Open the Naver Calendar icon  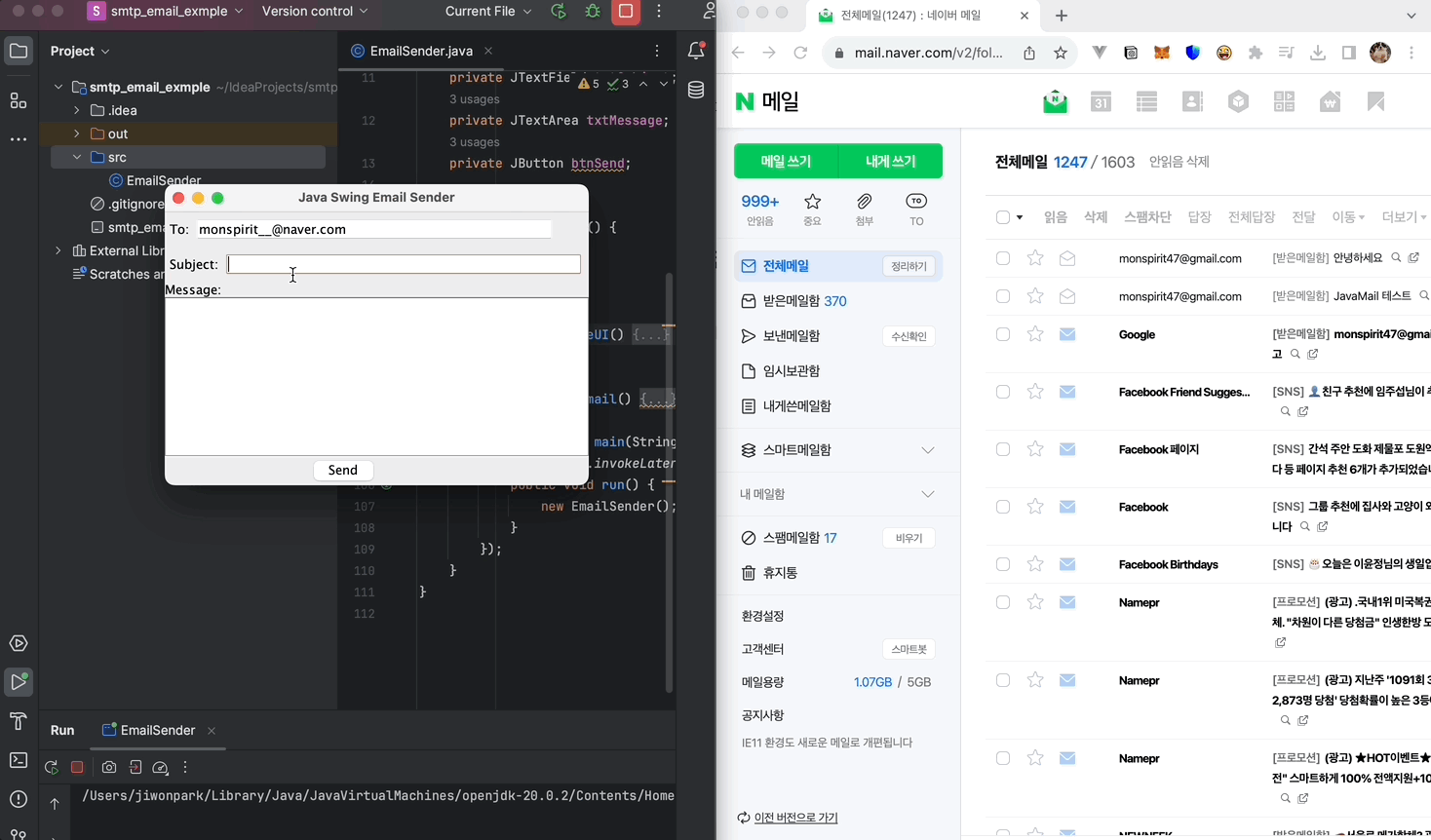(x=1101, y=101)
